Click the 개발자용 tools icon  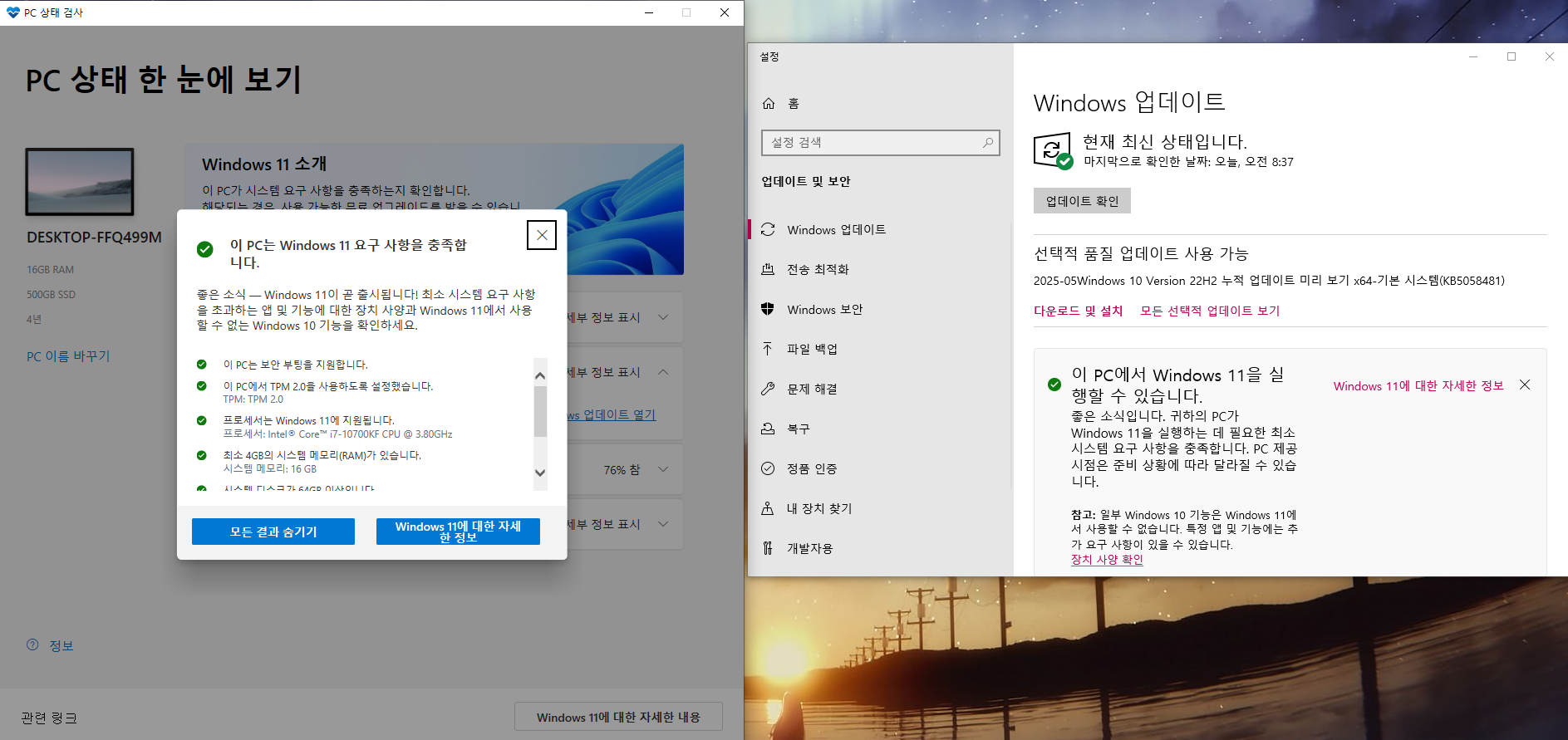768,548
